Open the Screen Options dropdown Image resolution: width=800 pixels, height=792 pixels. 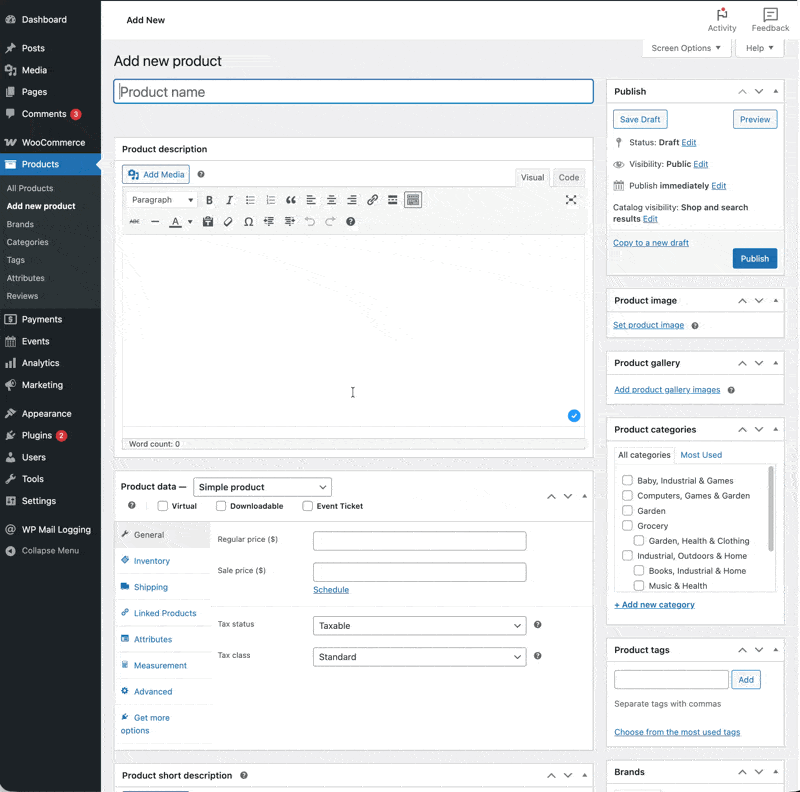click(x=686, y=47)
